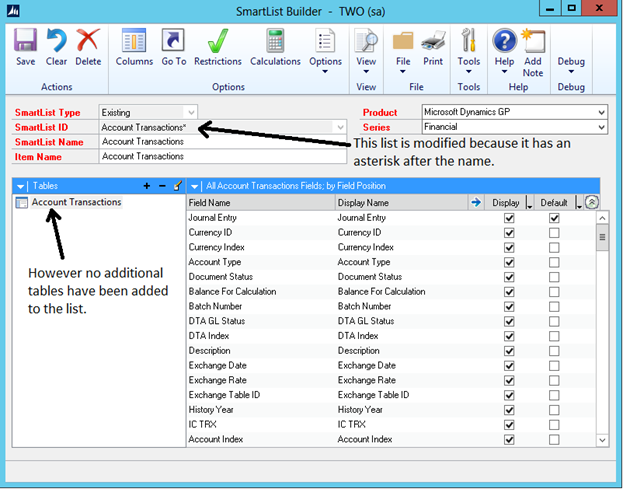Click the Default column header
The image size is (623, 489).
click(554, 203)
